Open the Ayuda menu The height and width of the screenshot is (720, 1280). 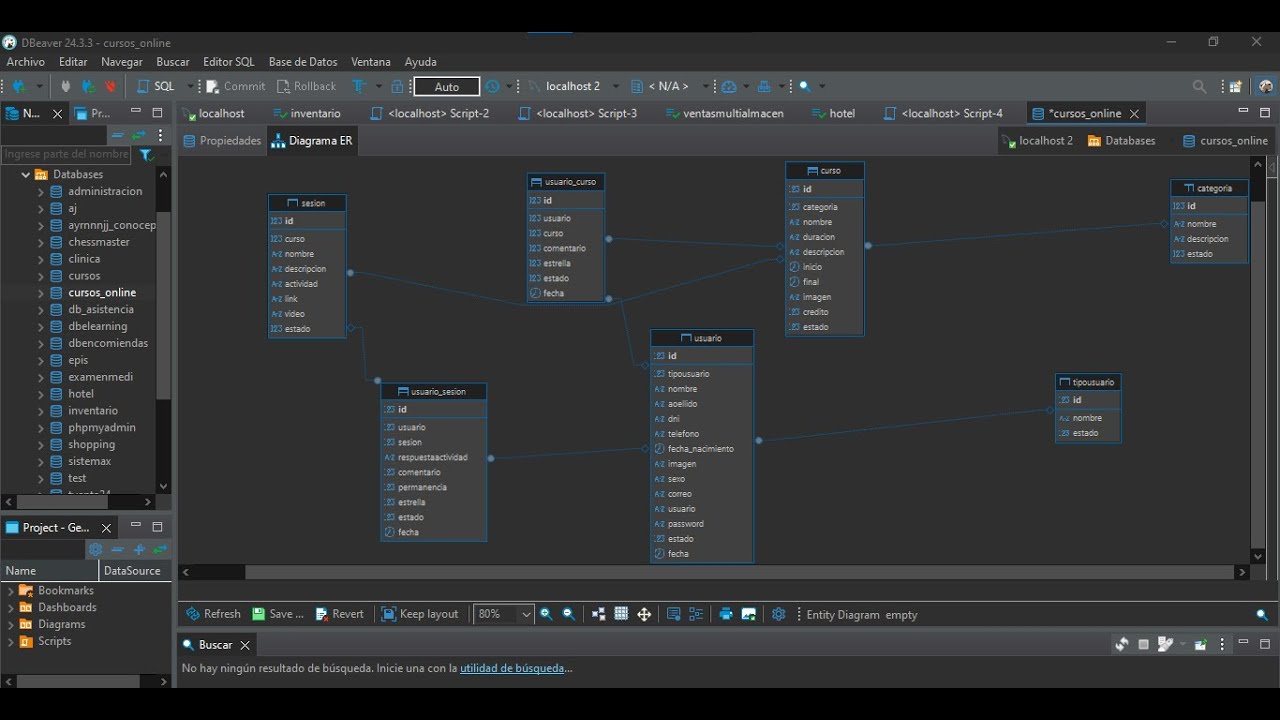[x=421, y=62]
